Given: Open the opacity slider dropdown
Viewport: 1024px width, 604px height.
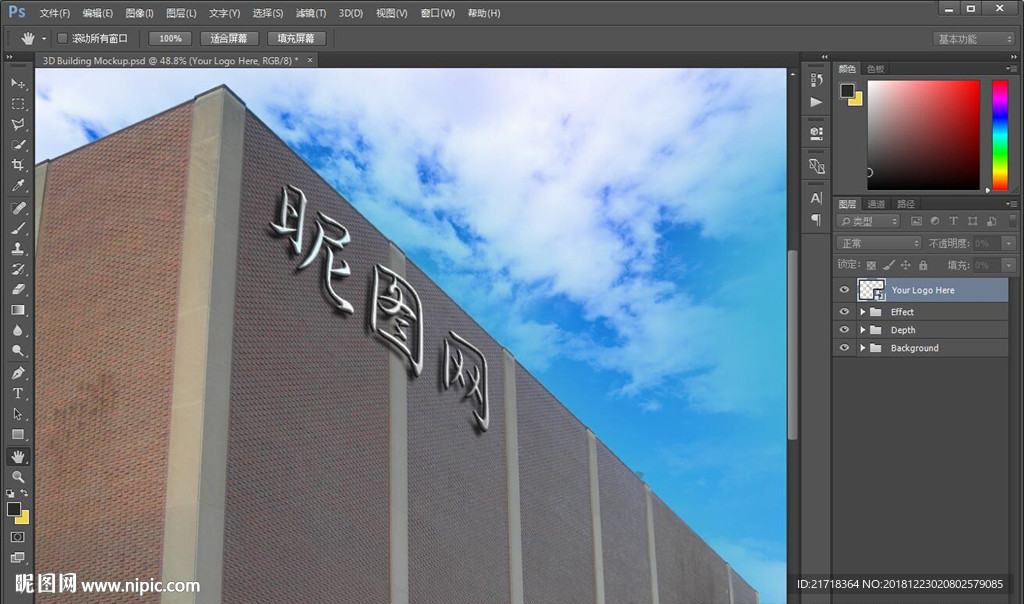Looking at the screenshot, I should 1009,243.
